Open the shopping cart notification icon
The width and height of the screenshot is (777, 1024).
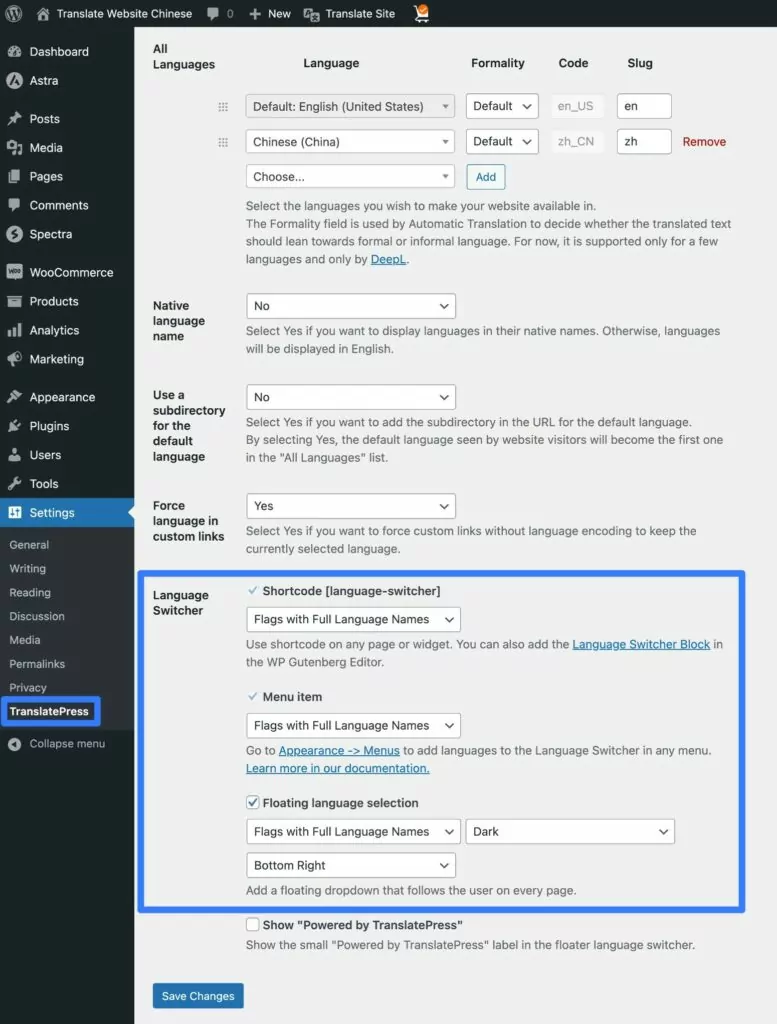point(422,13)
